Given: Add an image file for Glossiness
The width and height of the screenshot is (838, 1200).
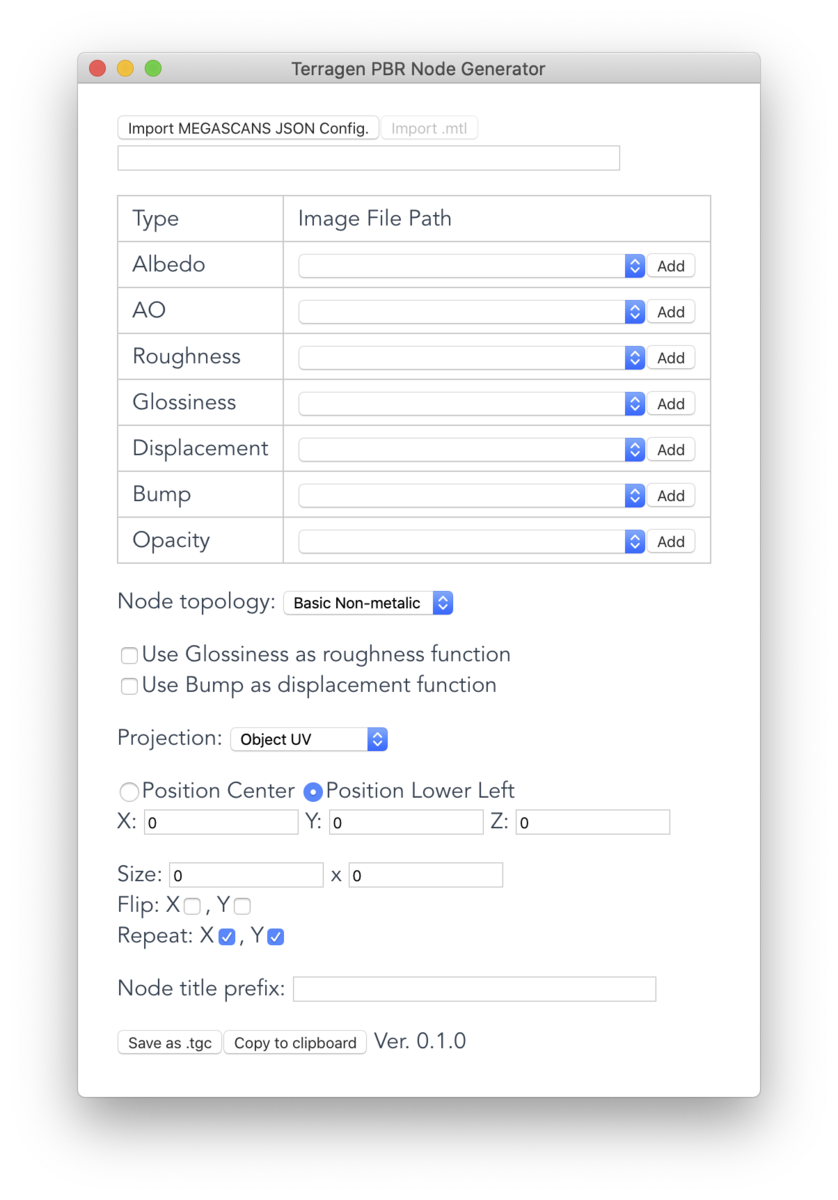Looking at the screenshot, I should click(670, 404).
